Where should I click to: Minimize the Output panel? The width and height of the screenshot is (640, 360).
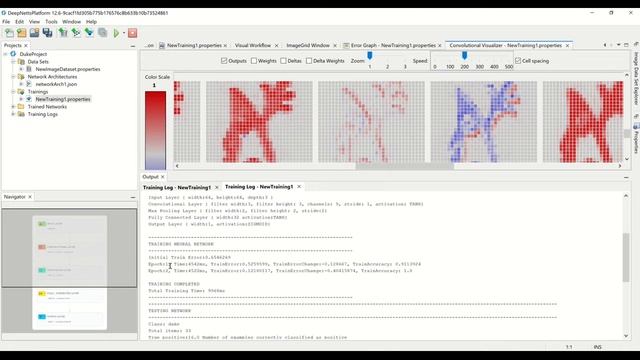626,177
